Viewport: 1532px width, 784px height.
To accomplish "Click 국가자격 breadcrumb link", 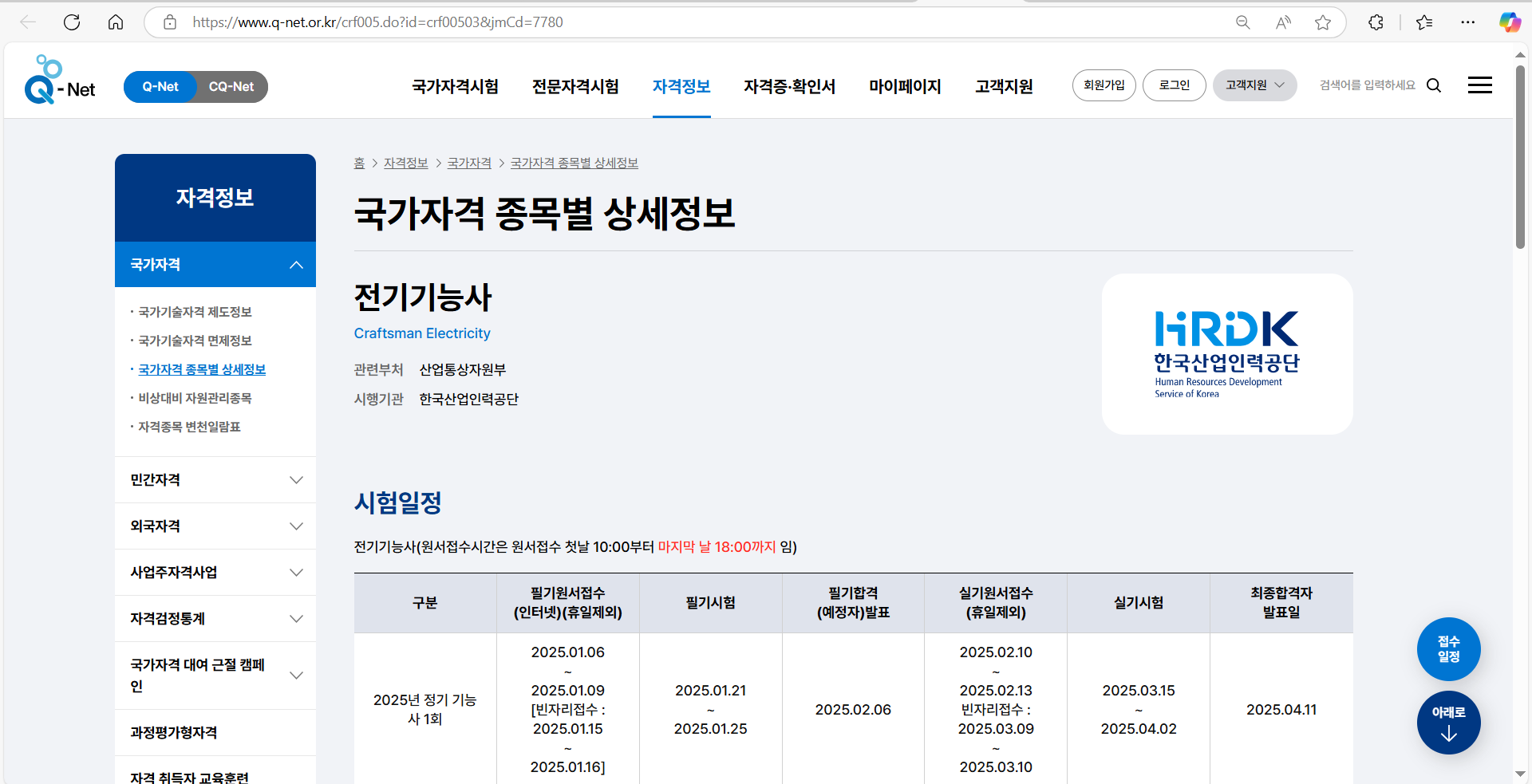I will [x=469, y=163].
